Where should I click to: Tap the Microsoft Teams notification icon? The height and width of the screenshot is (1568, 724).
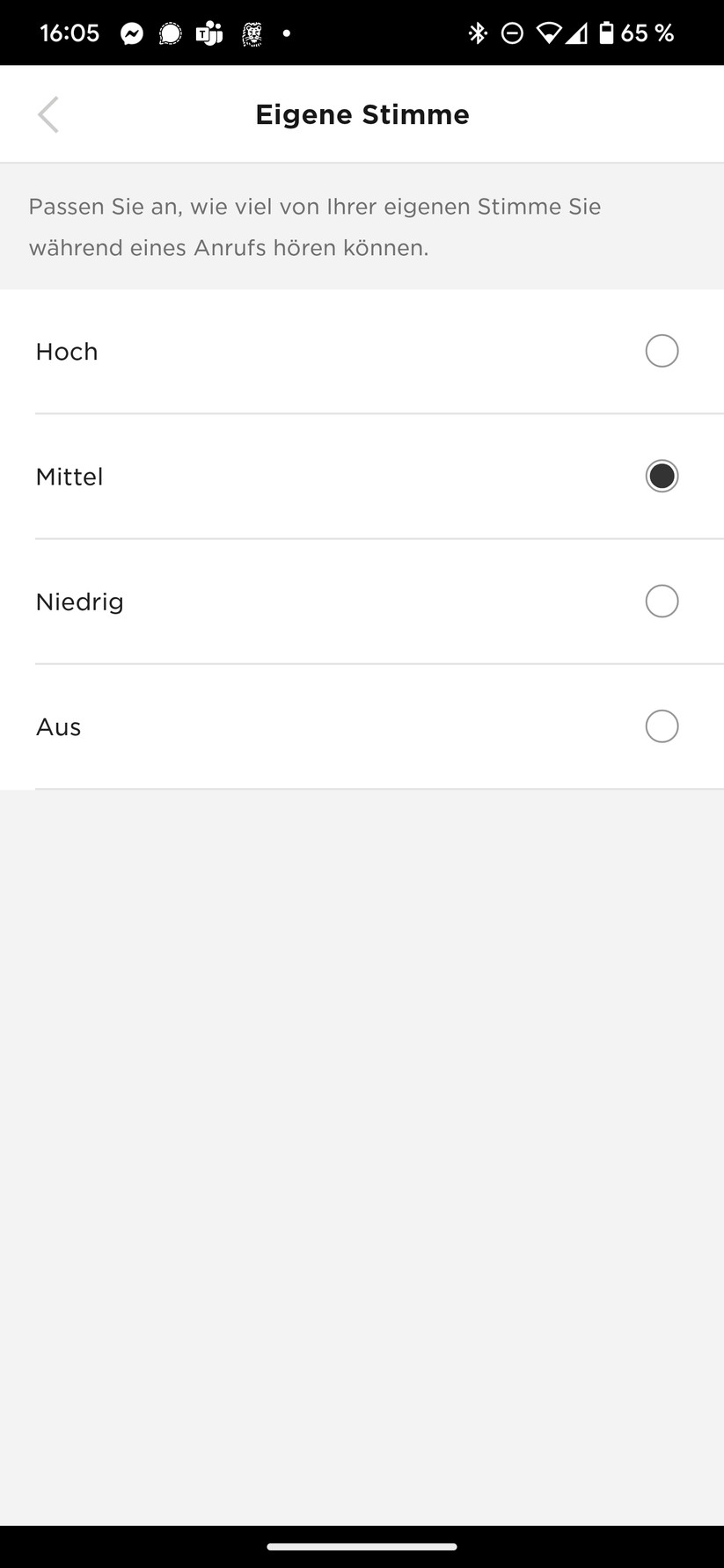pyautogui.click(x=209, y=33)
